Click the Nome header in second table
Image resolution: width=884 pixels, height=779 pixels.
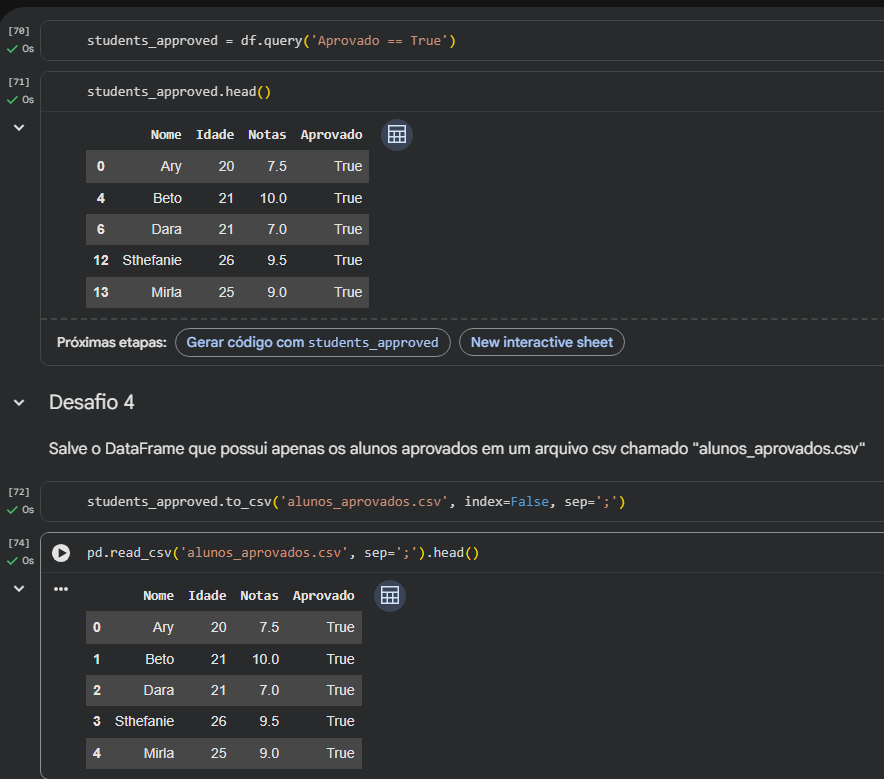[x=158, y=596]
